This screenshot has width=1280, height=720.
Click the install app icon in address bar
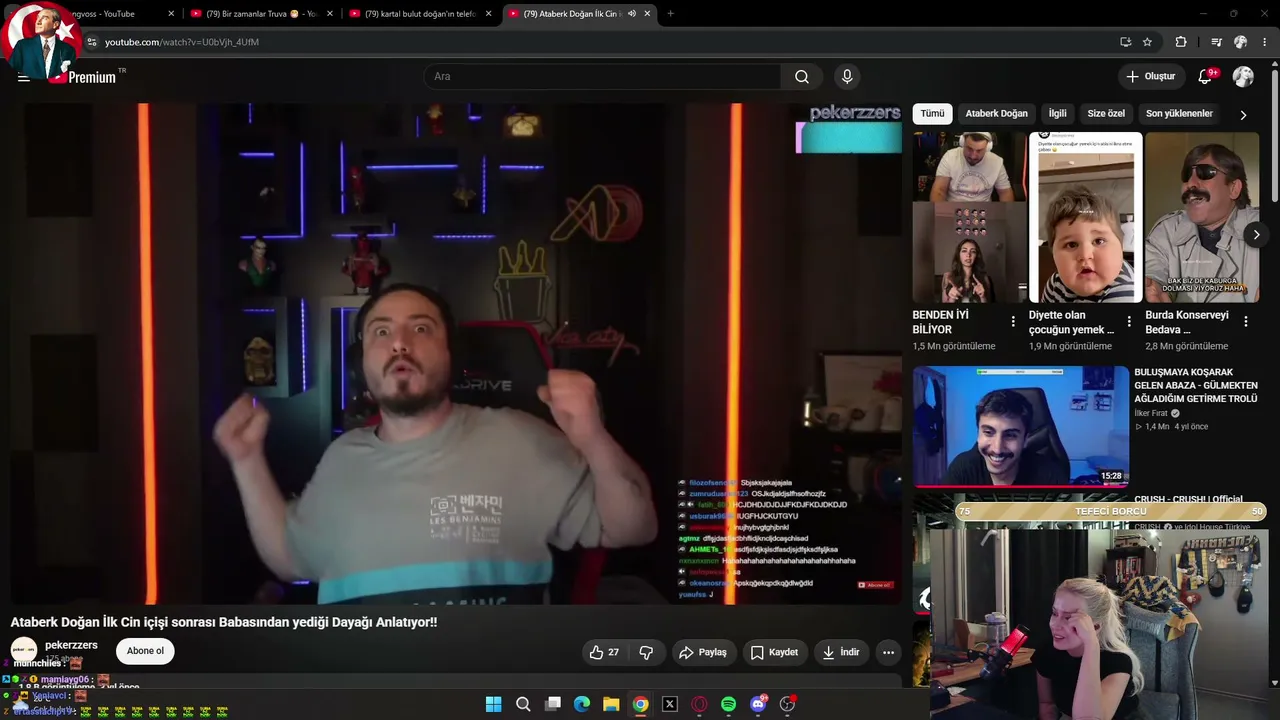1125,42
